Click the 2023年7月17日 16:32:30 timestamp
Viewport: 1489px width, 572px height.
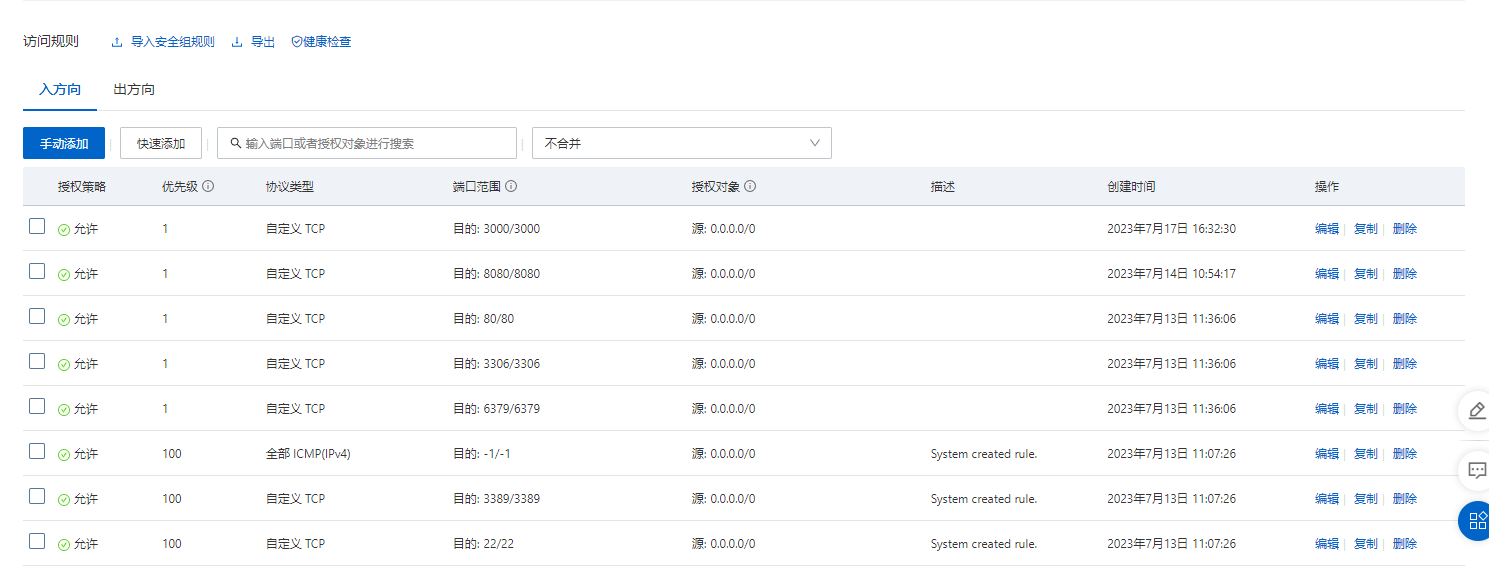coord(1171,229)
